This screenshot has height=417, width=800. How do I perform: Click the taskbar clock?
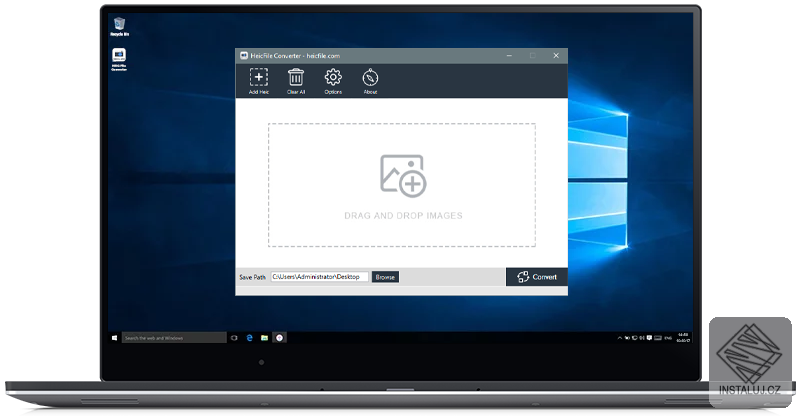click(683, 337)
